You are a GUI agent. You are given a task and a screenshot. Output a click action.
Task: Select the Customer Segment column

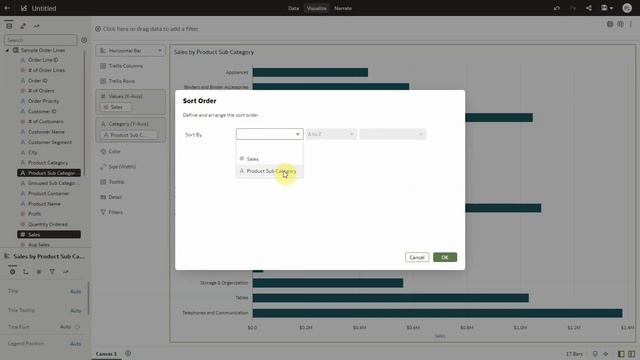50,142
